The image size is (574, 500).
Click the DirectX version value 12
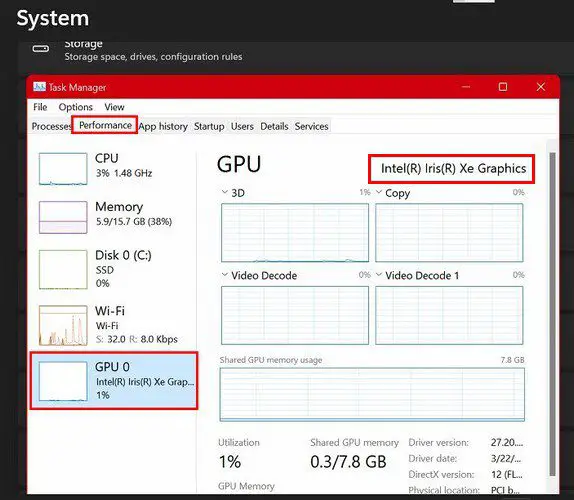click(x=507, y=474)
